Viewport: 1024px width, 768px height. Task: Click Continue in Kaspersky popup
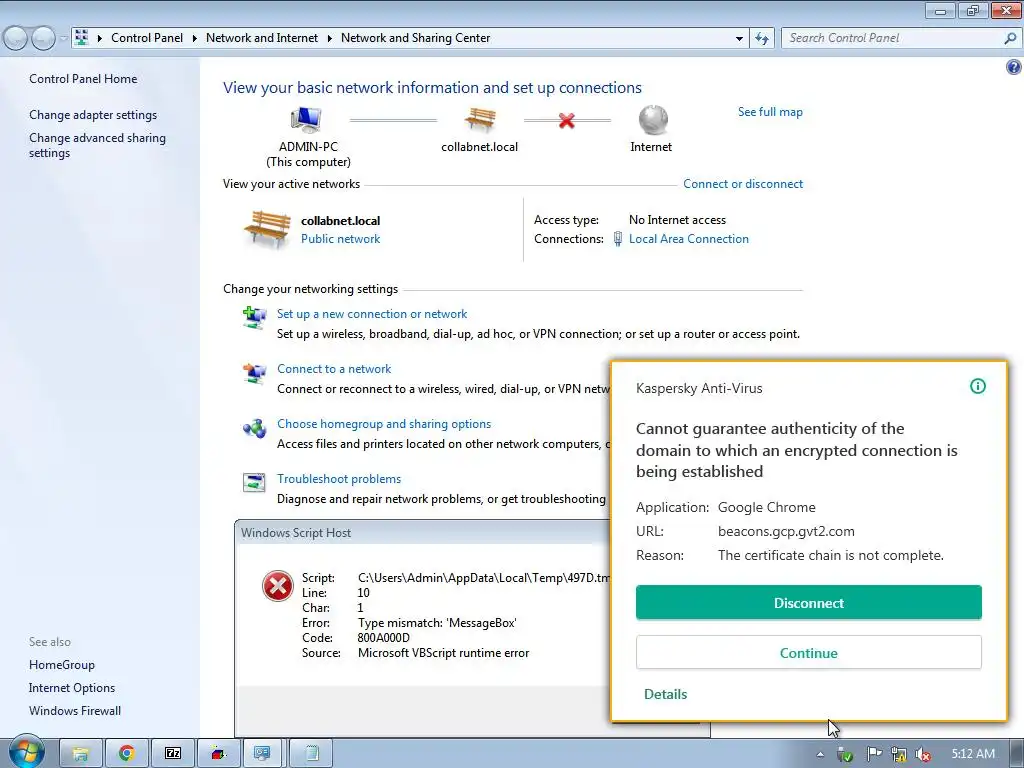click(808, 652)
